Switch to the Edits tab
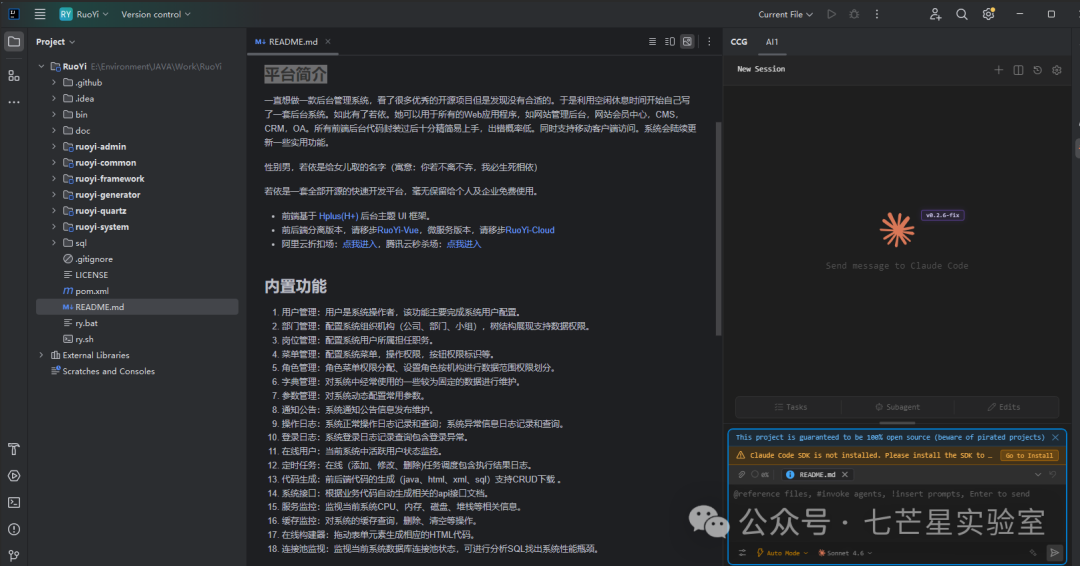1080x566 pixels. tap(1004, 407)
